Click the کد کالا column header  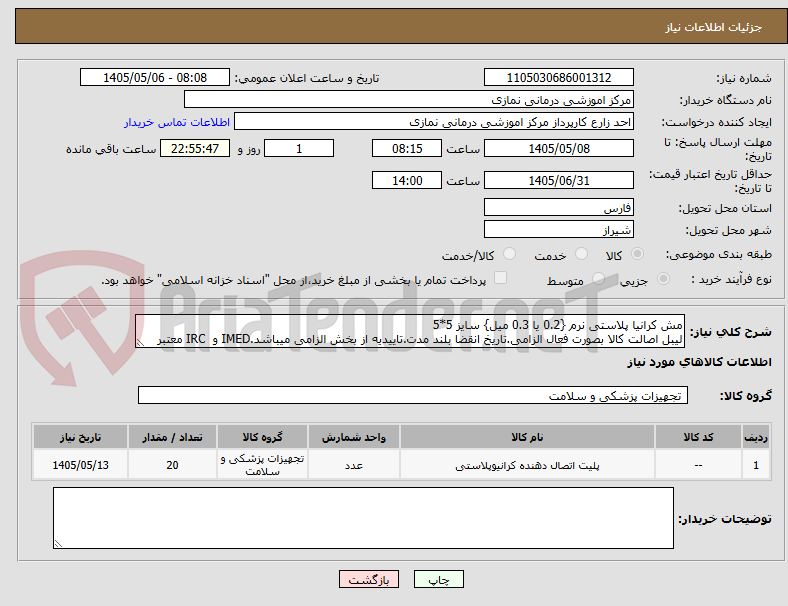[x=699, y=437]
